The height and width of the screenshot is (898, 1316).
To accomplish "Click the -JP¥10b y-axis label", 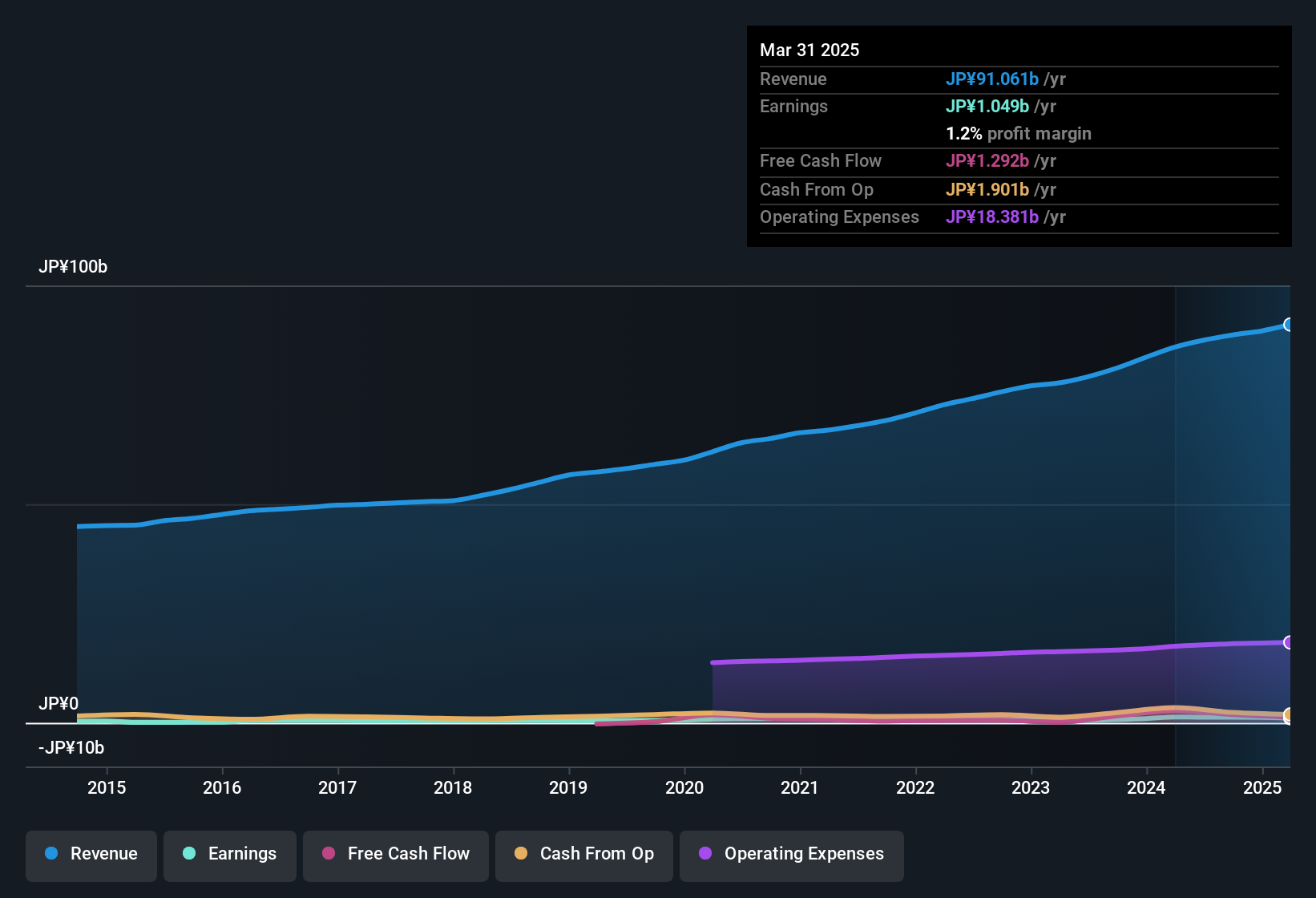I will pyautogui.click(x=71, y=748).
